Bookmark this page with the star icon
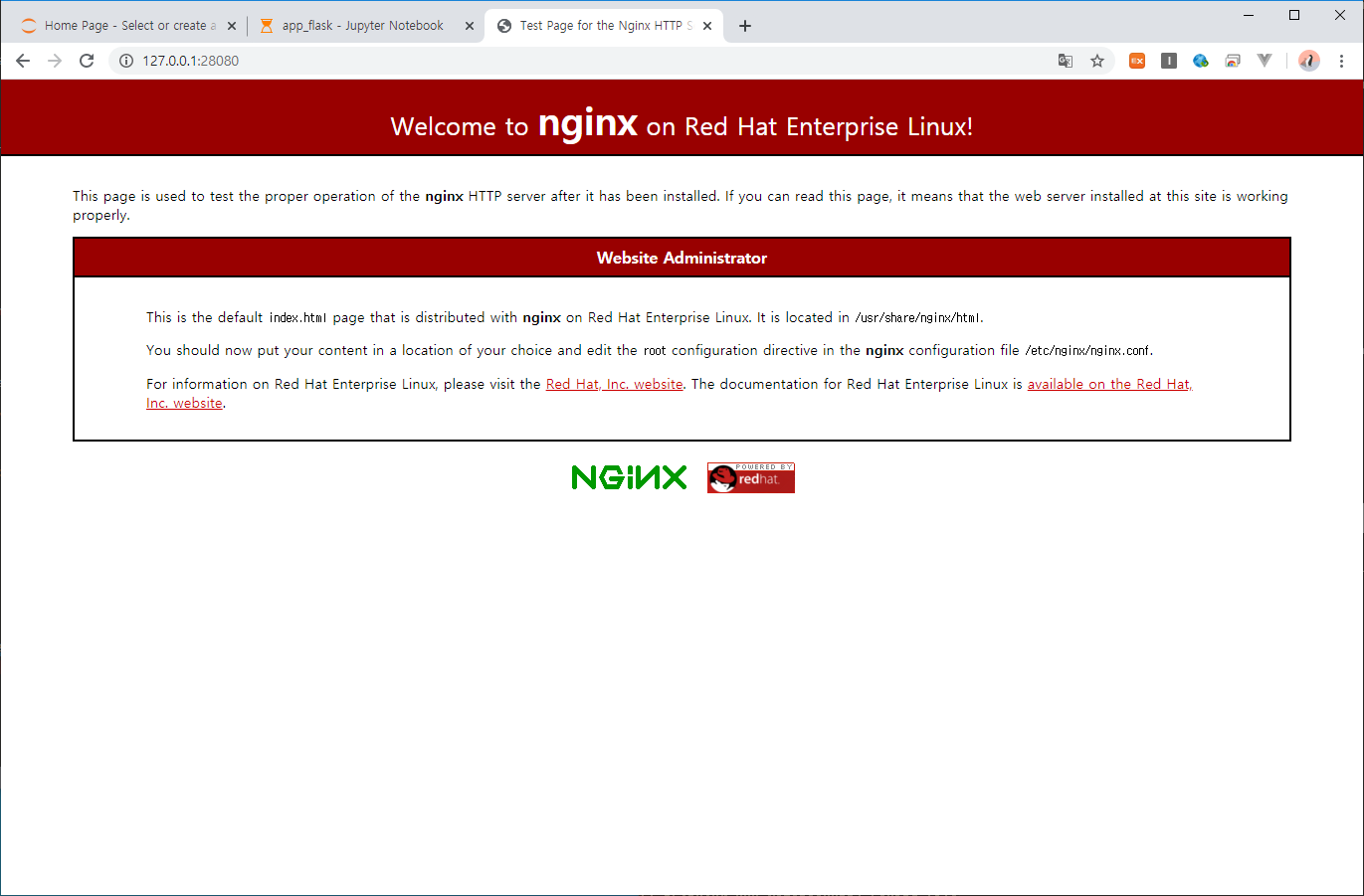 (1097, 61)
